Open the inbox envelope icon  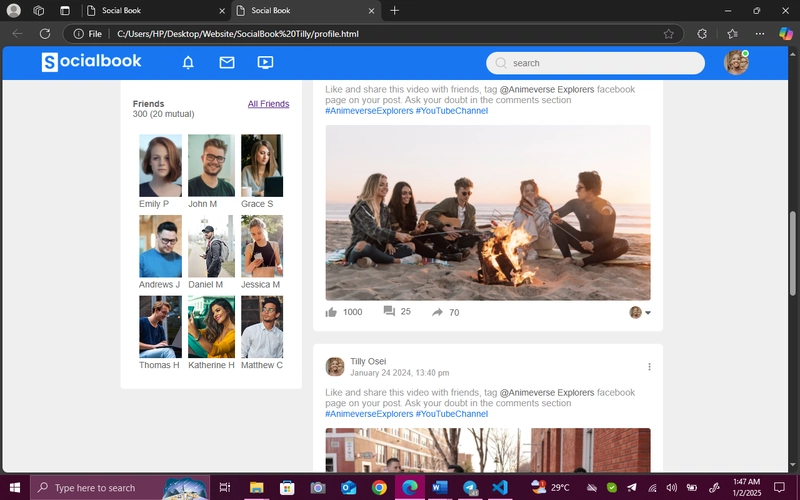227,62
